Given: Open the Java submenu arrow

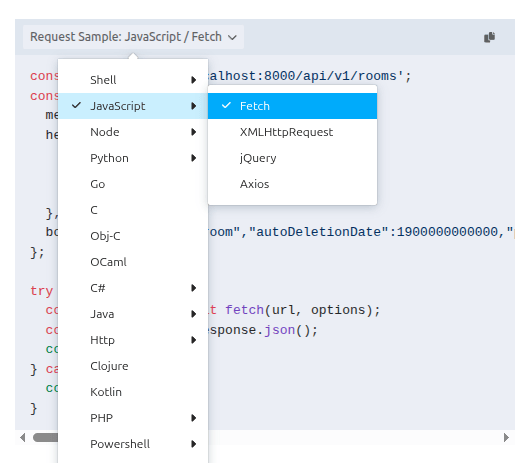Looking at the screenshot, I should 193,314.
